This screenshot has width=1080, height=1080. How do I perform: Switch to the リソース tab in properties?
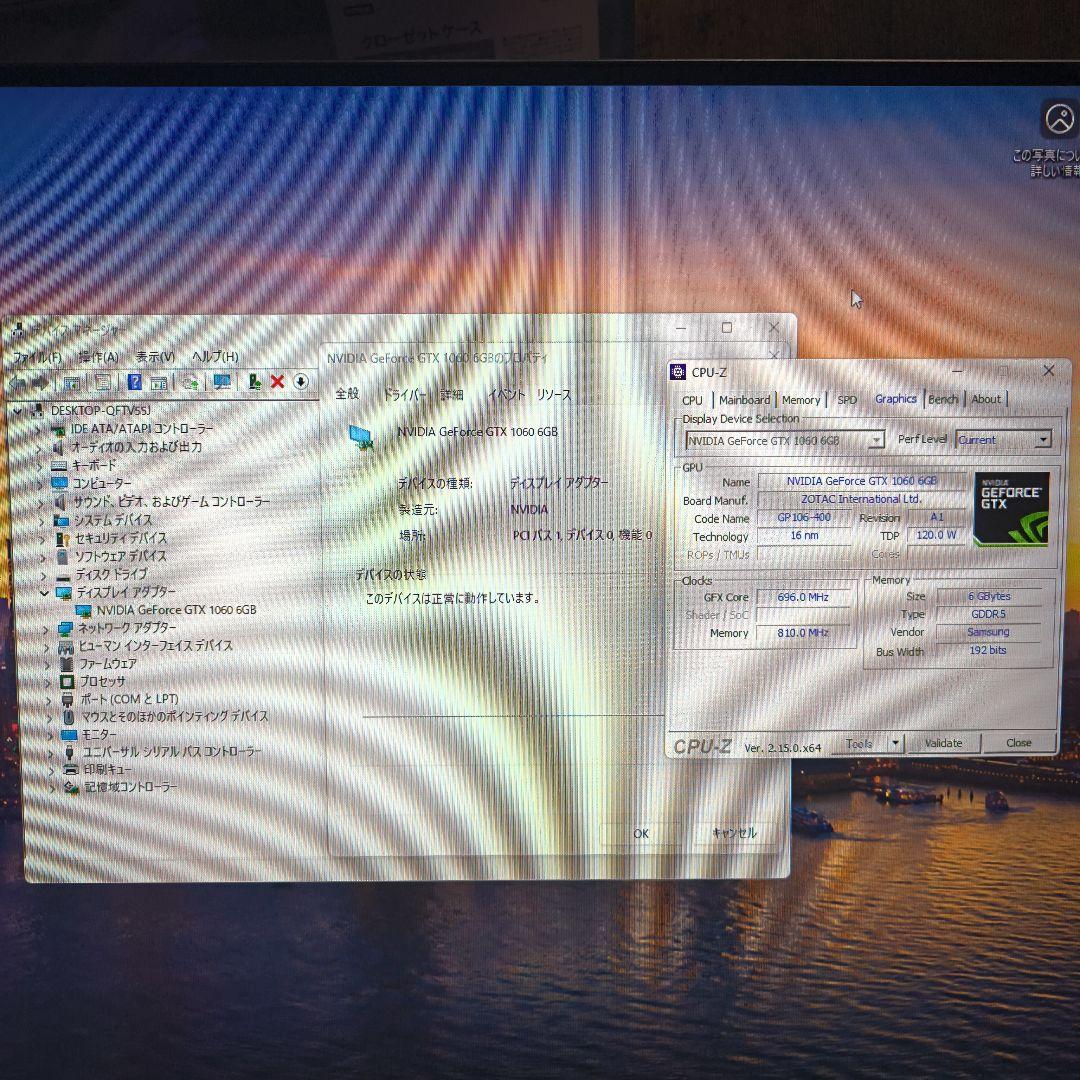[x=554, y=395]
